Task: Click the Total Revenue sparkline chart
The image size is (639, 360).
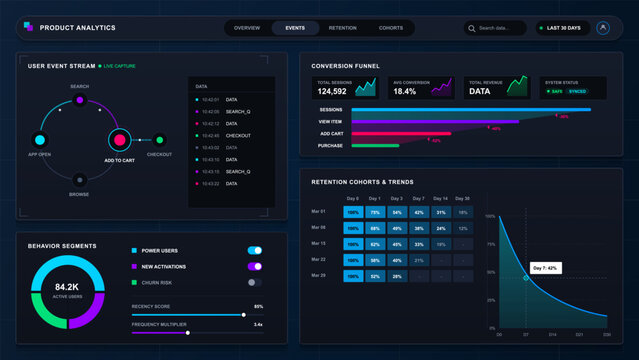Action: click(x=517, y=86)
